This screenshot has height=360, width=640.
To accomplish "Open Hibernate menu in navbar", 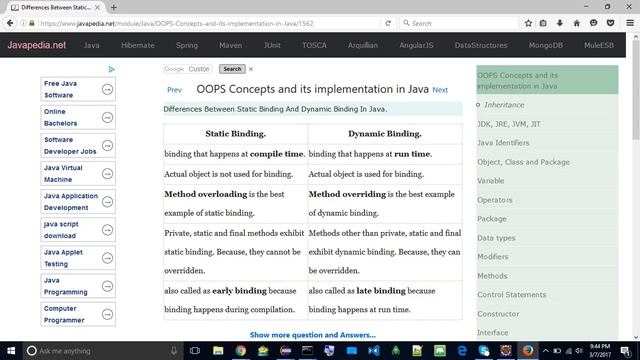I will coord(138,45).
